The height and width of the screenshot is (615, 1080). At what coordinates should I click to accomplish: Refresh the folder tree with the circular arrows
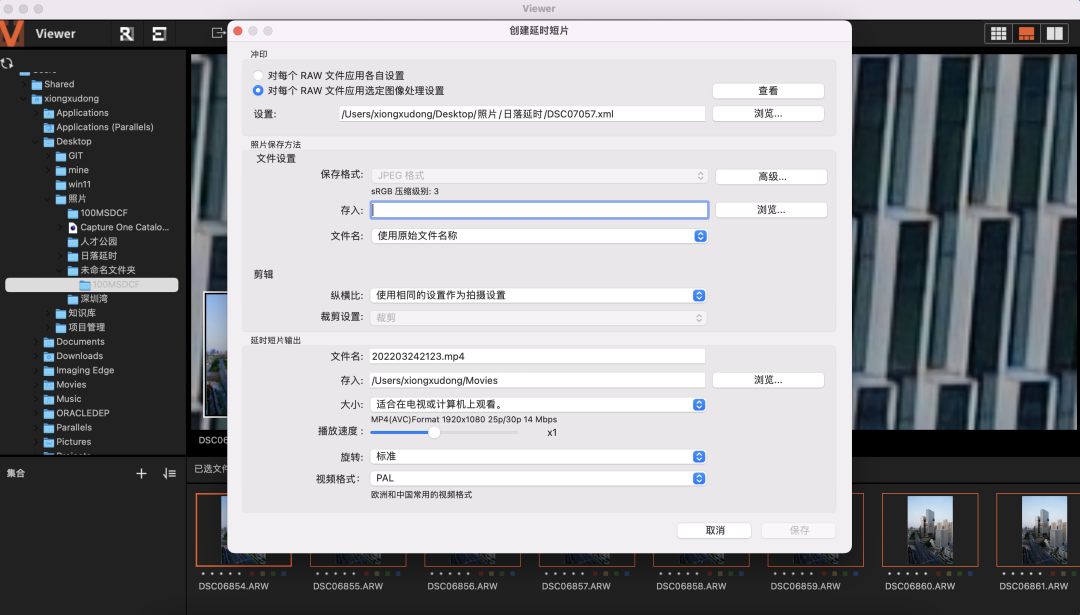7,63
